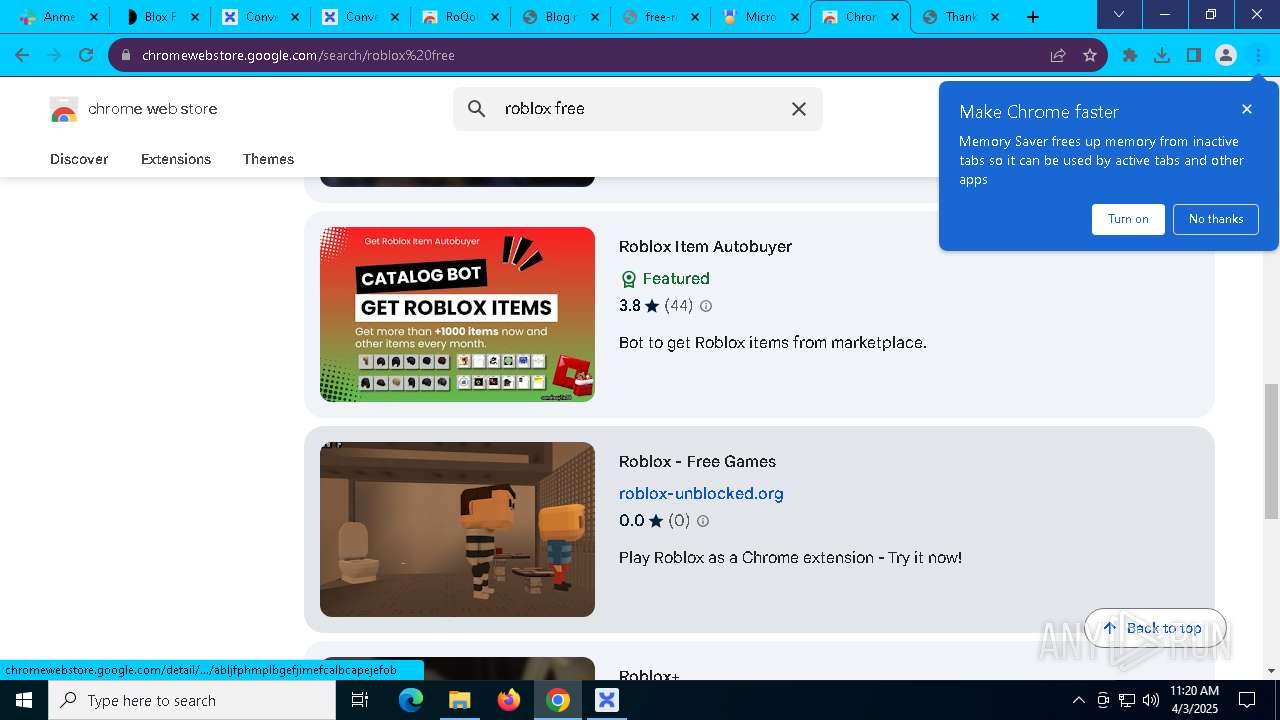Click the Featured badge on Item Autobuyer
1280x720 pixels.
tap(665, 279)
